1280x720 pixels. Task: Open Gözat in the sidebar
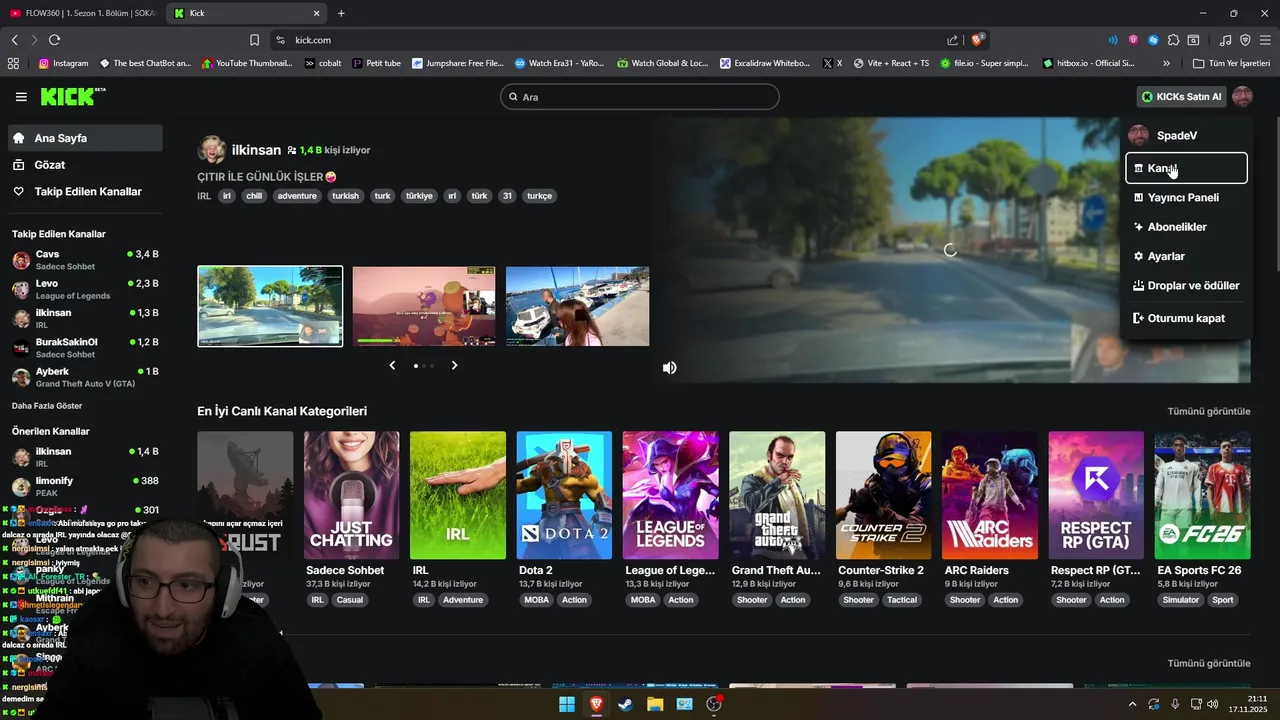pos(85,164)
